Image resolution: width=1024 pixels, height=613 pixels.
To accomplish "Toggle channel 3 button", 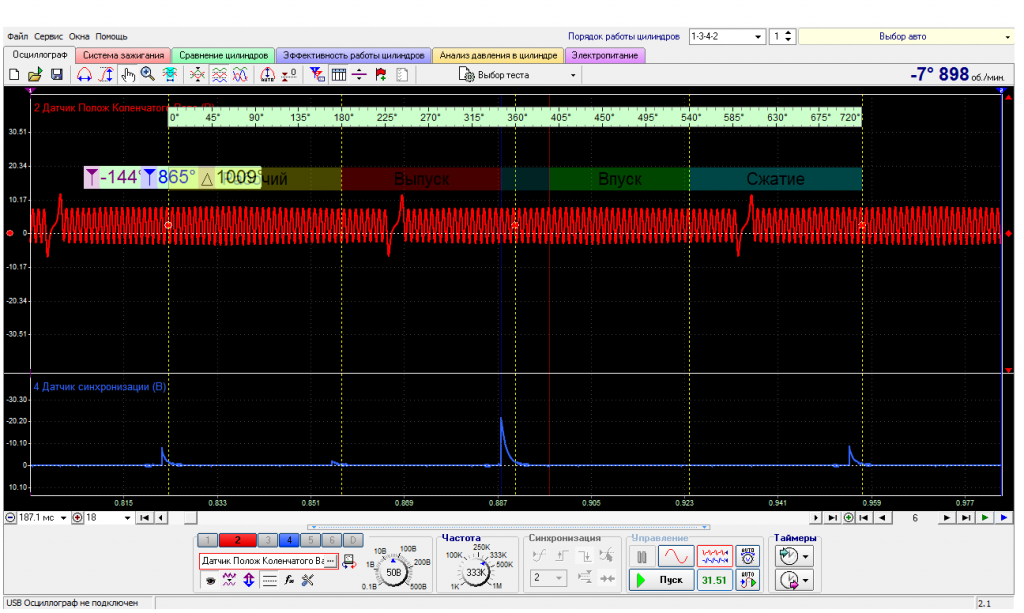I will click(267, 540).
